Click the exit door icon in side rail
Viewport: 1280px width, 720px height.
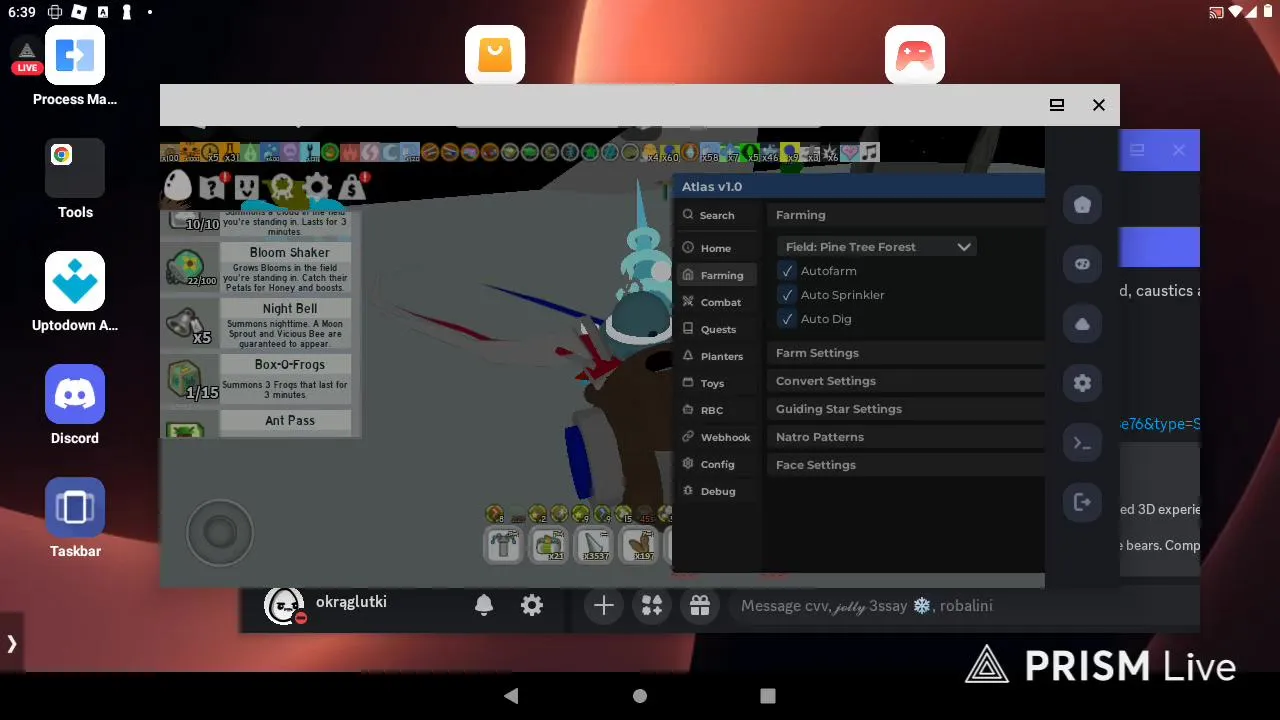1082,502
